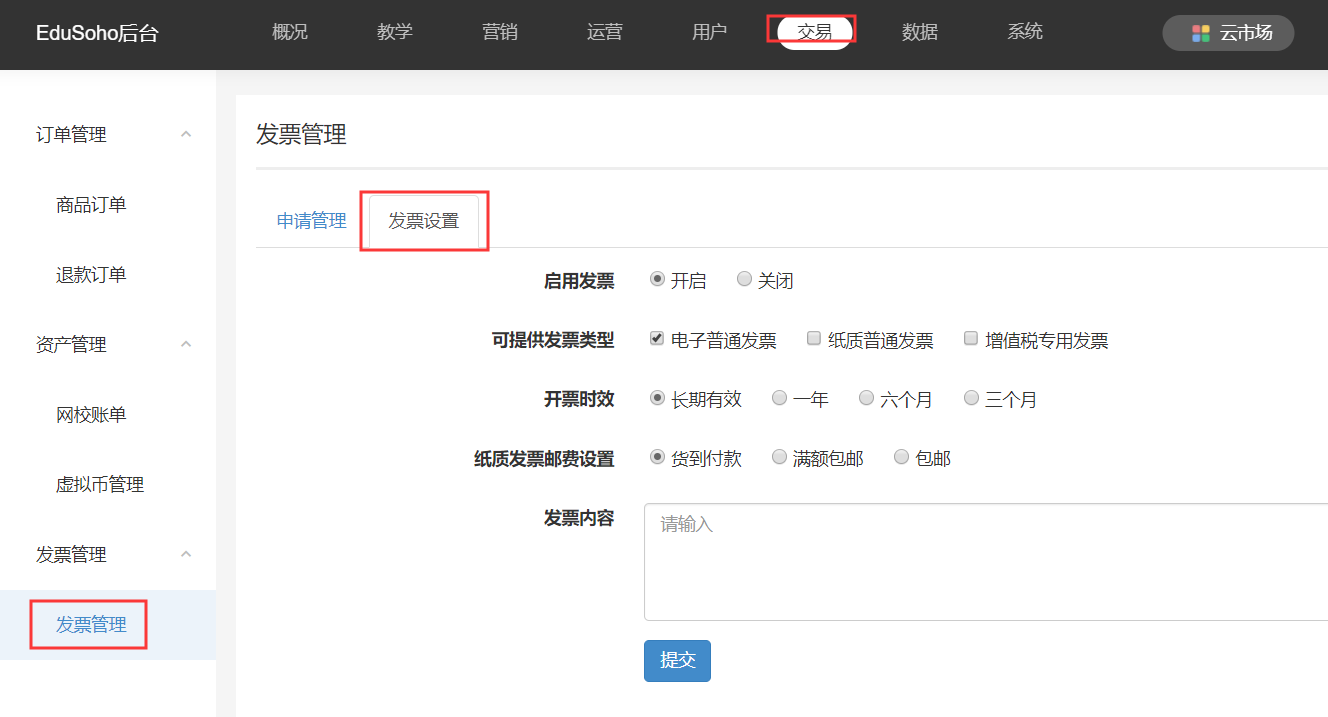Go to 退款订单 page
Viewport: 1328px width, 717px height.
tap(91, 275)
